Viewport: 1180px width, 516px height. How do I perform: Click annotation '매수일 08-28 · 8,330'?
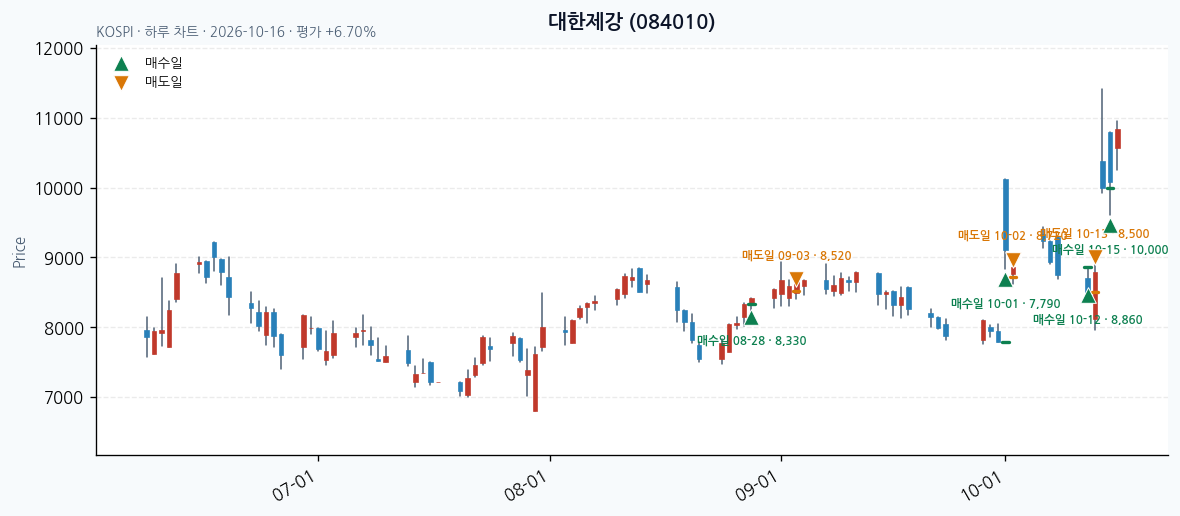click(751, 341)
